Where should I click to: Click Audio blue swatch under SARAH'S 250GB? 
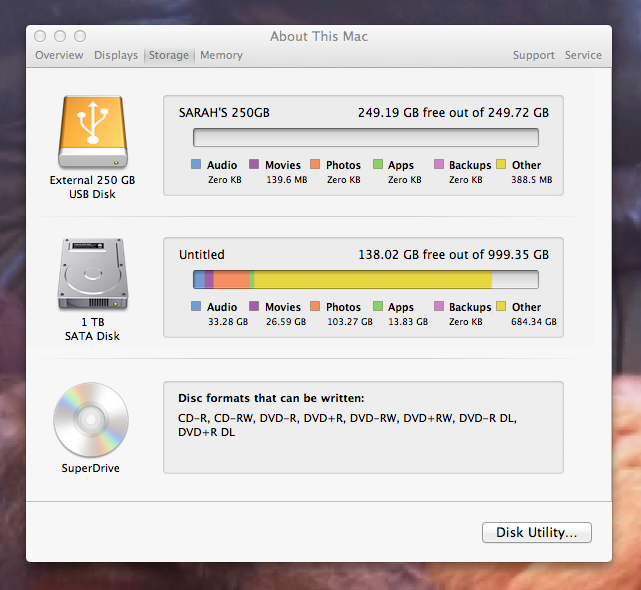click(196, 164)
